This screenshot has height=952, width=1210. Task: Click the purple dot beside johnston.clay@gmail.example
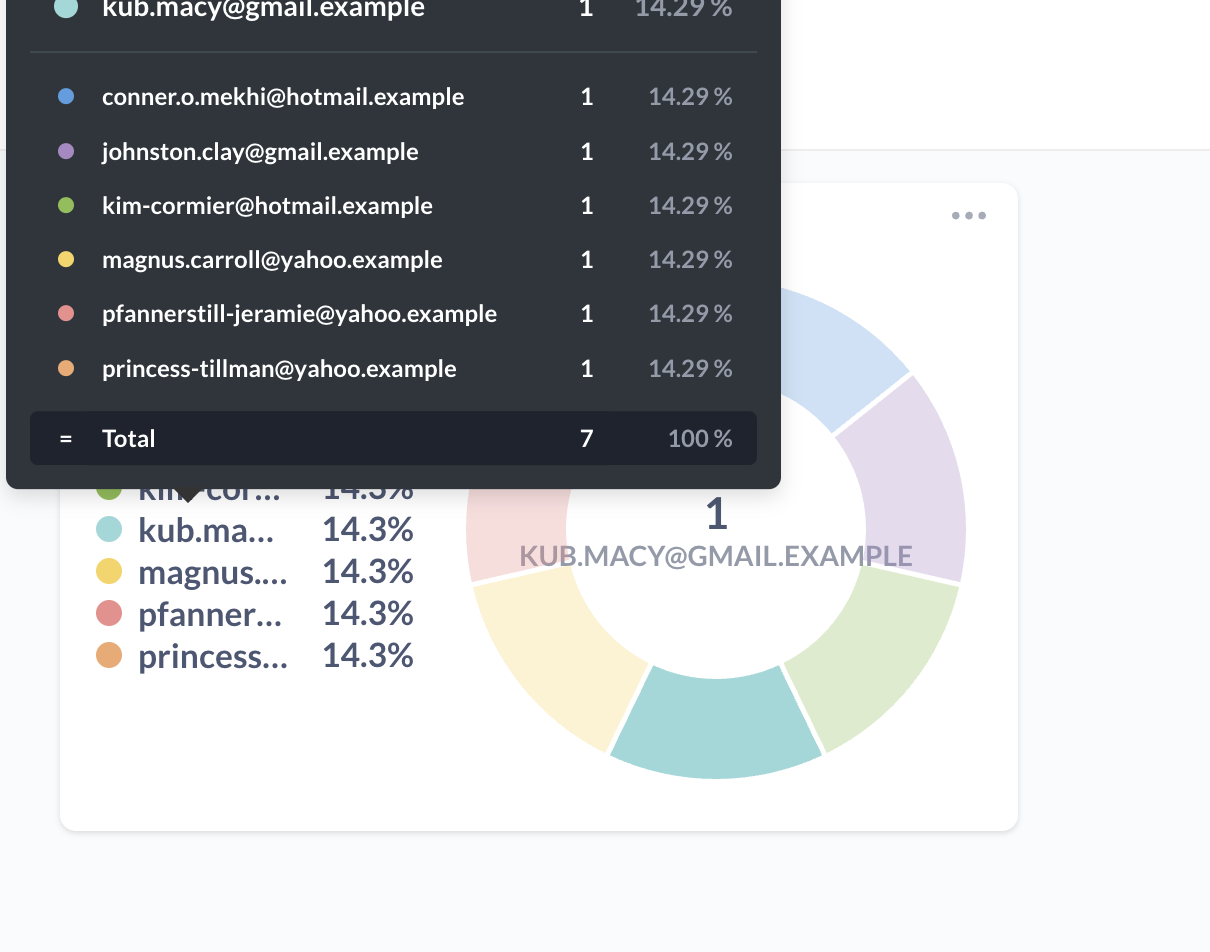coord(64,151)
